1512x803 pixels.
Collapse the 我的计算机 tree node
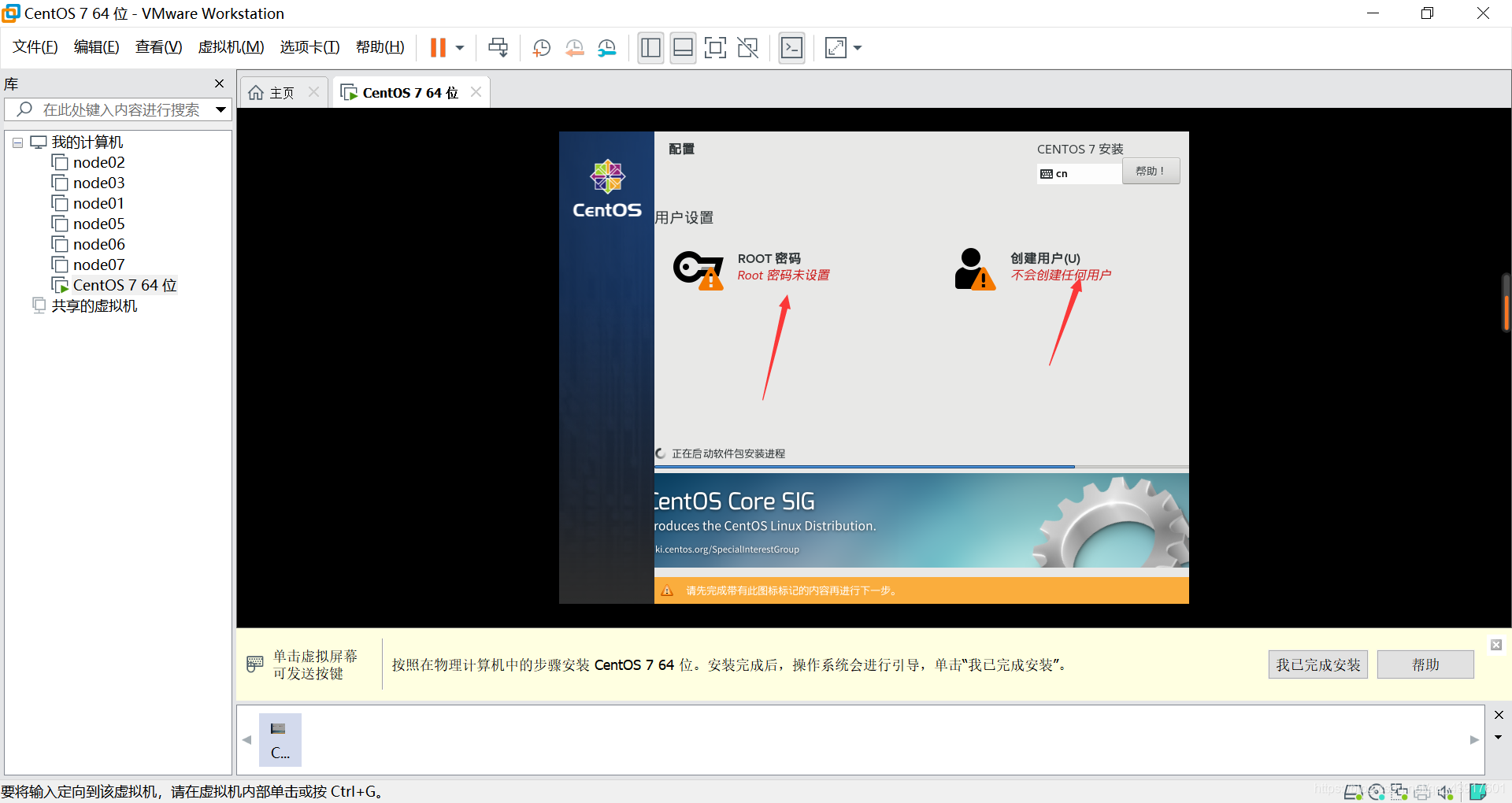(x=17, y=142)
